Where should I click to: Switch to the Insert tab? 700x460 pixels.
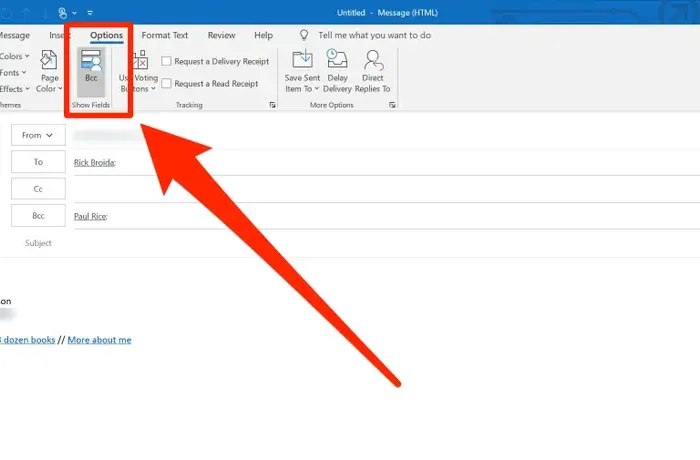tap(59, 35)
